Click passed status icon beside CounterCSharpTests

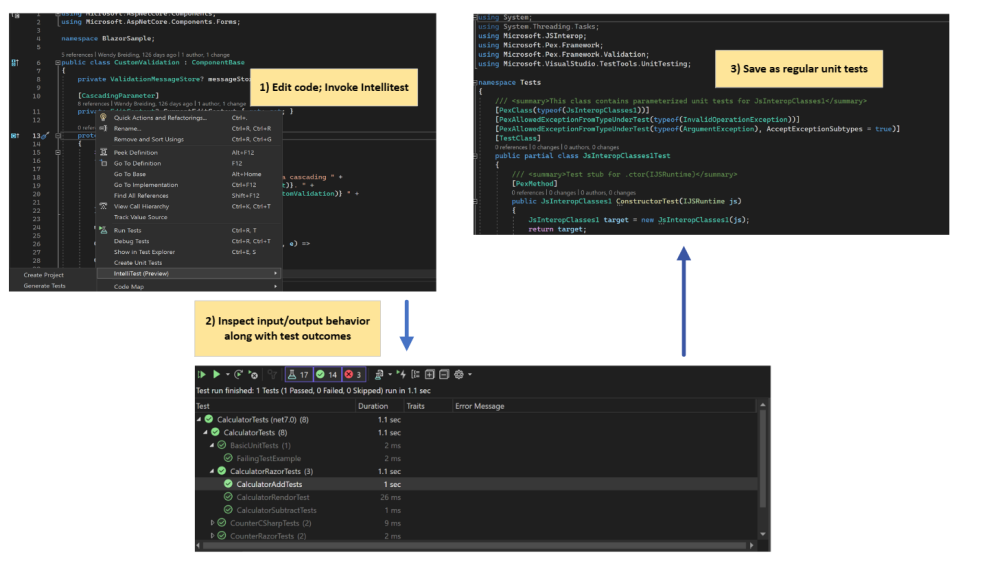coord(222,523)
